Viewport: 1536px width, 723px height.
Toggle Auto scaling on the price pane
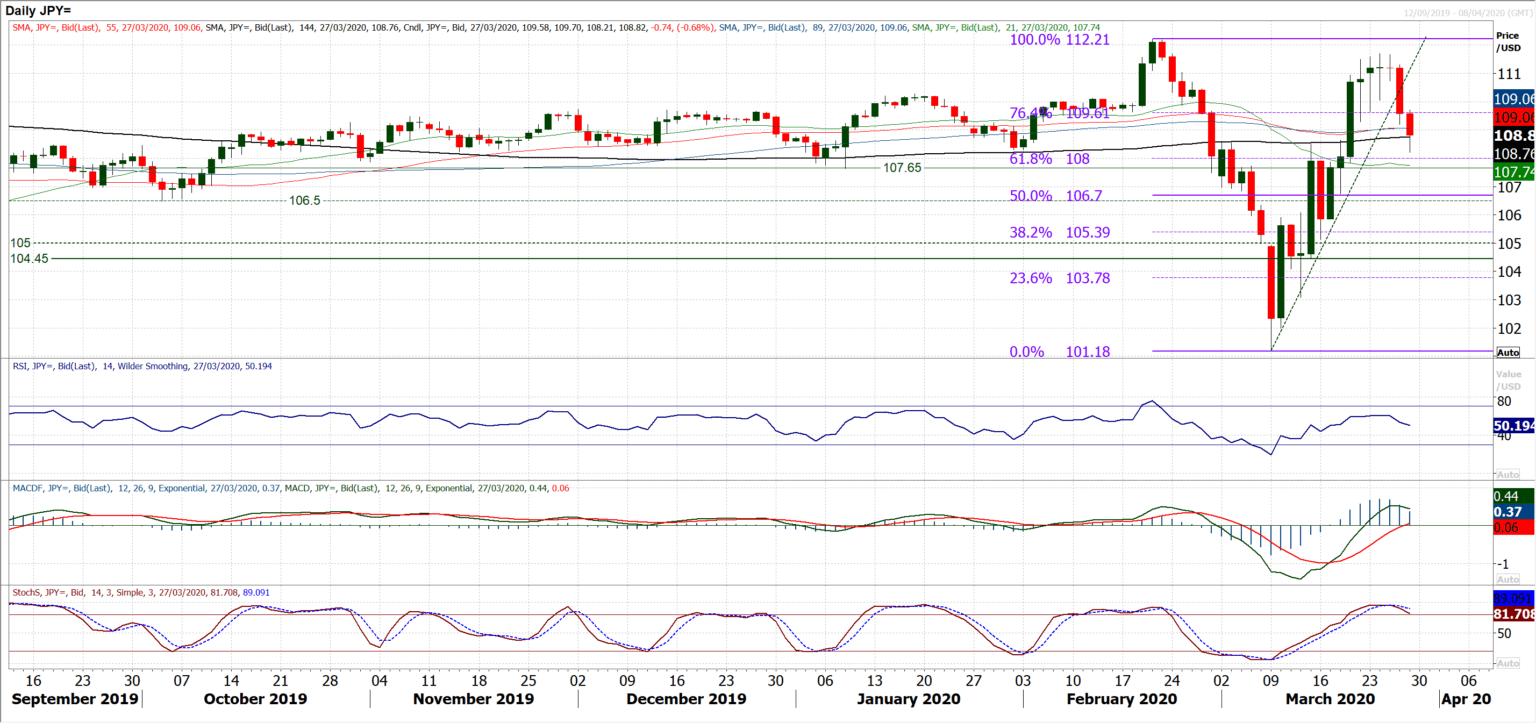1509,352
